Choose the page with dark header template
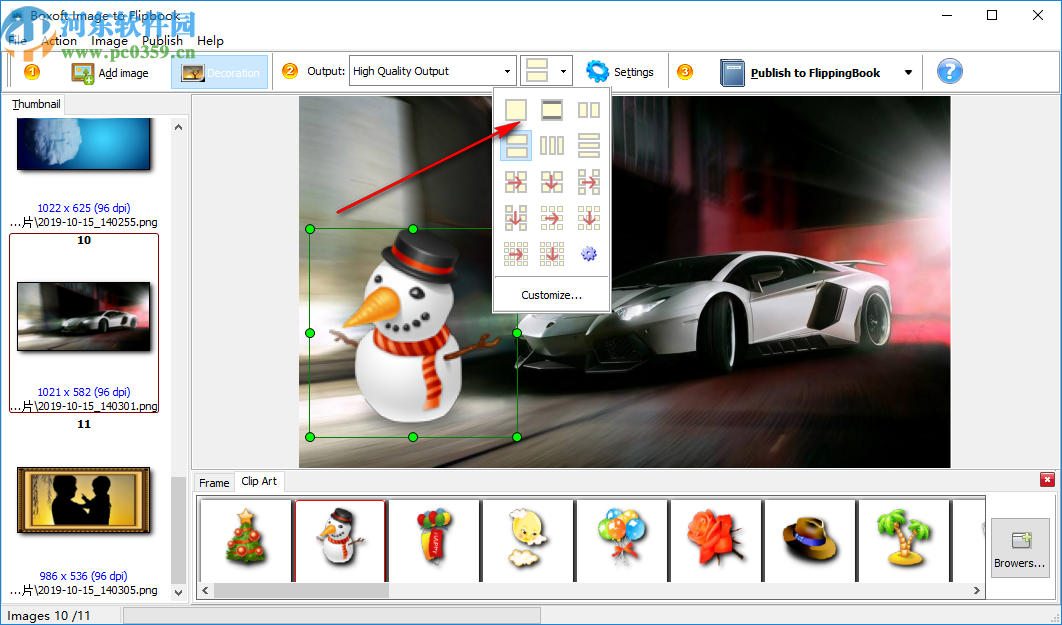 point(552,110)
